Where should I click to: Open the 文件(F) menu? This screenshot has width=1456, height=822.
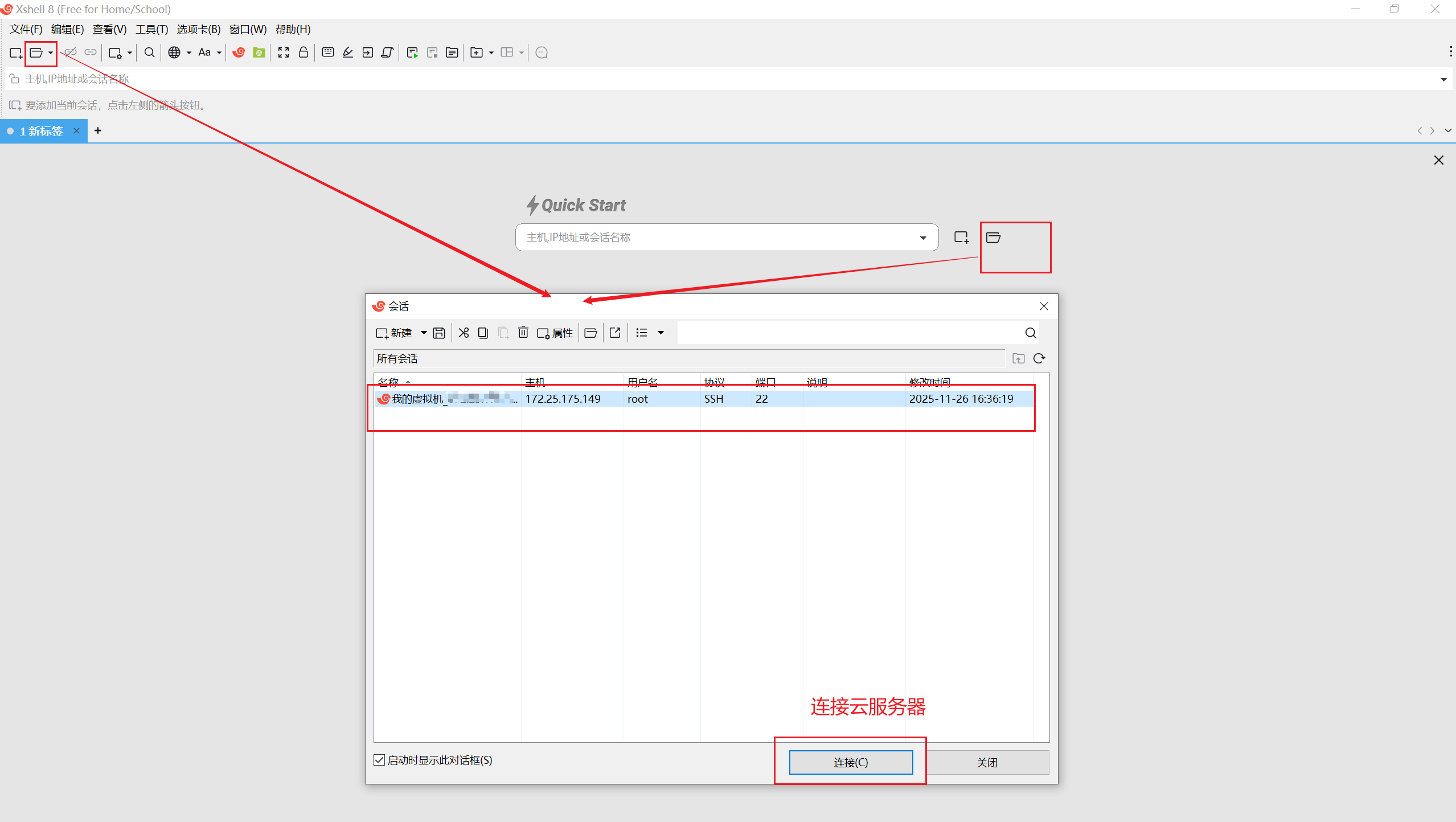click(x=26, y=29)
